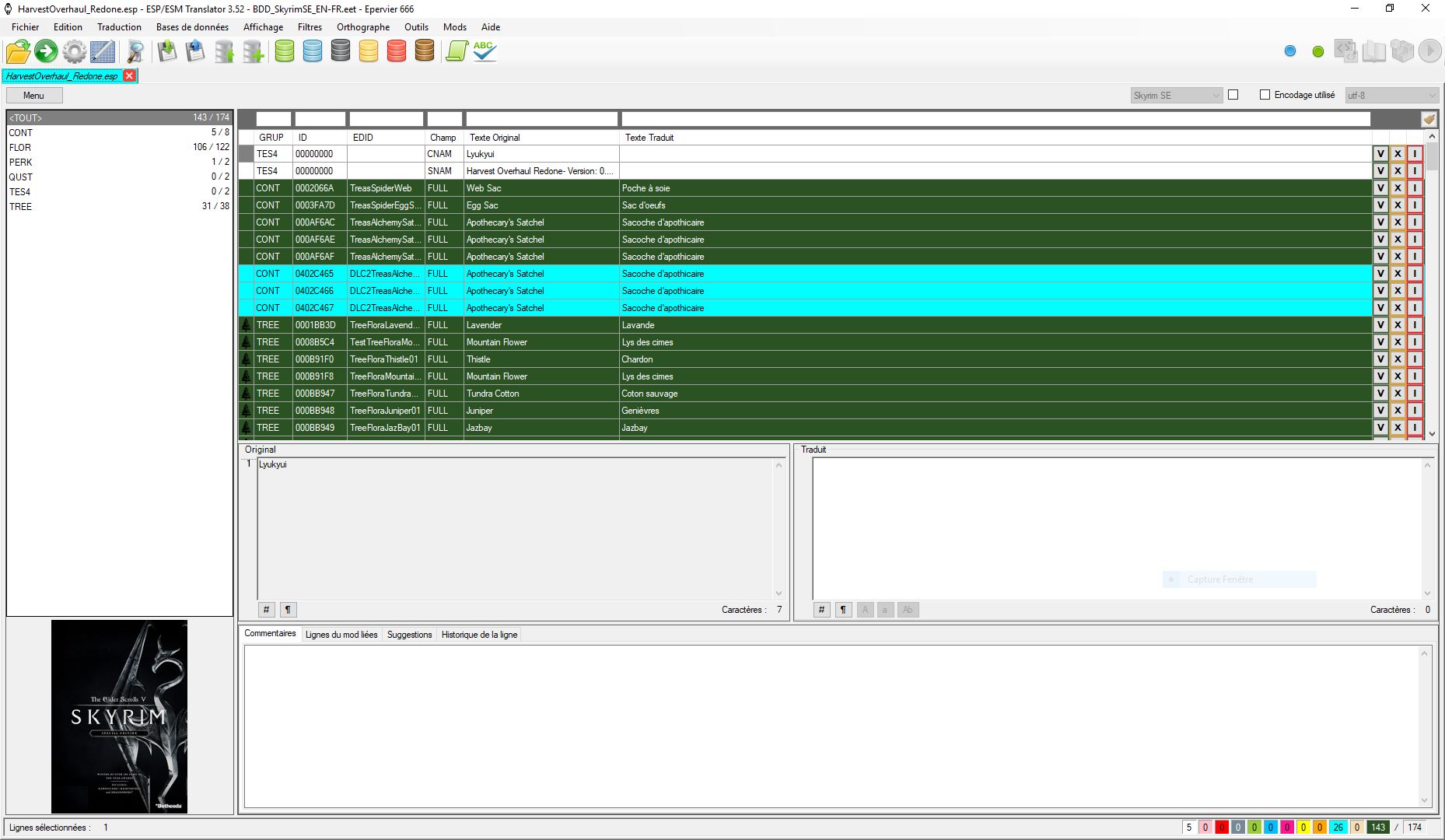This screenshot has width=1445, height=840.
Task: Switch to the Suggestions tab
Action: click(x=409, y=635)
